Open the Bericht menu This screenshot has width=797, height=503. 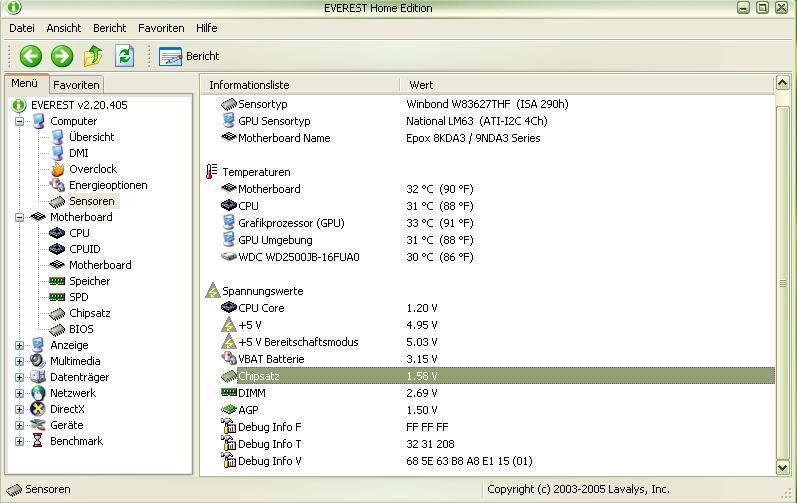(x=109, y=28)
